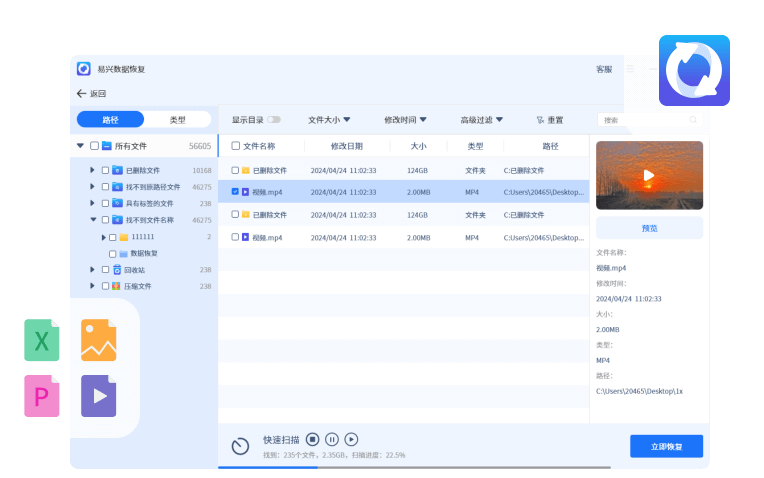Image resolution: width=764 pixels, height=478 pixels.
Task: Click the 预览 preview button
Action: (x=649, y=228)
